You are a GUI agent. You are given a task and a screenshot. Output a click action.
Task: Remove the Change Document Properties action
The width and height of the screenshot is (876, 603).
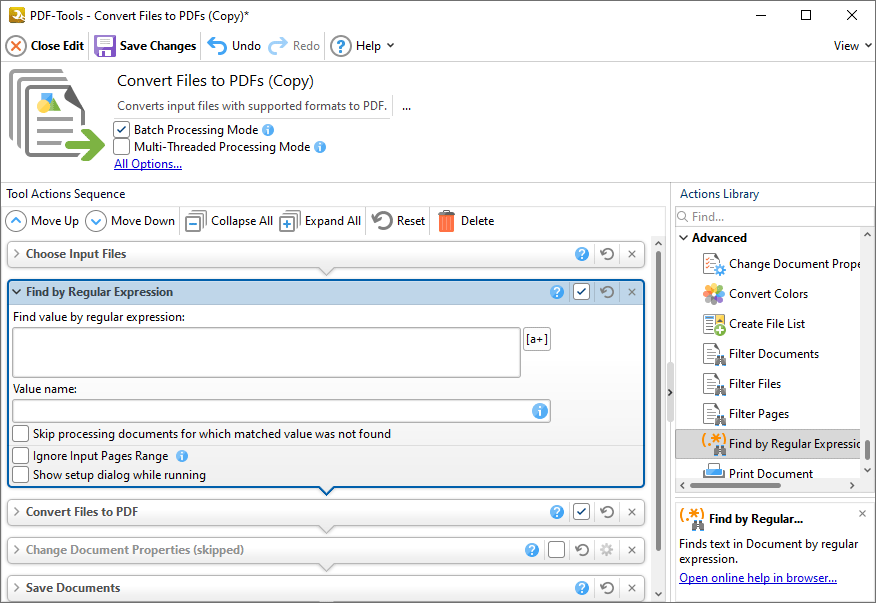632,550
